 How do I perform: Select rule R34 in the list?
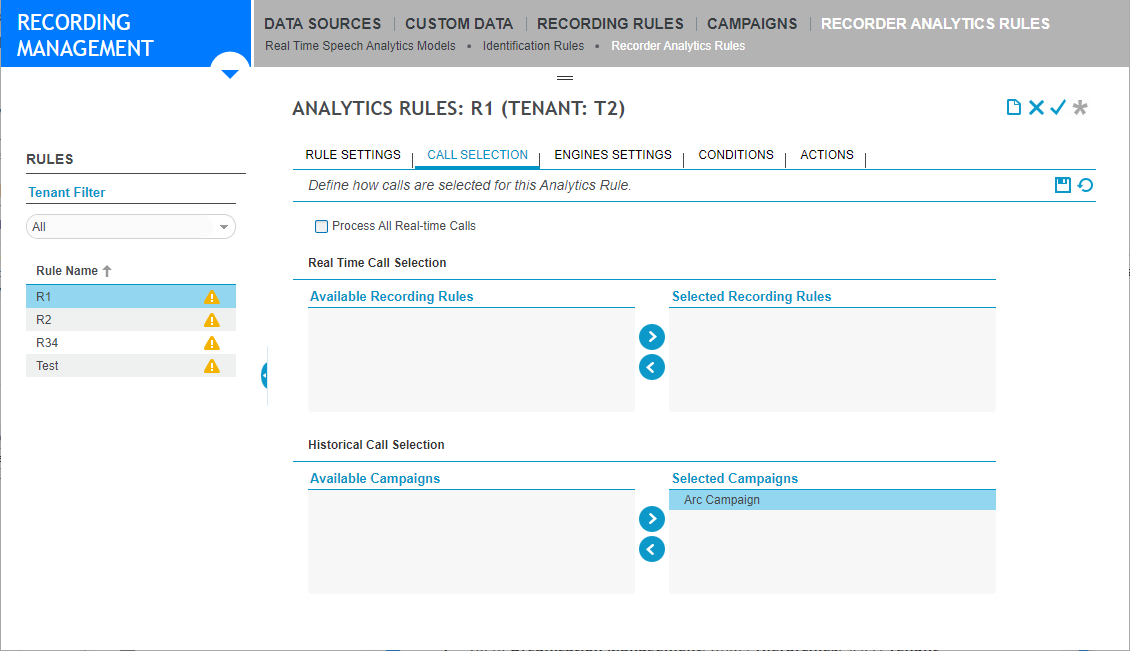(130, 342)
